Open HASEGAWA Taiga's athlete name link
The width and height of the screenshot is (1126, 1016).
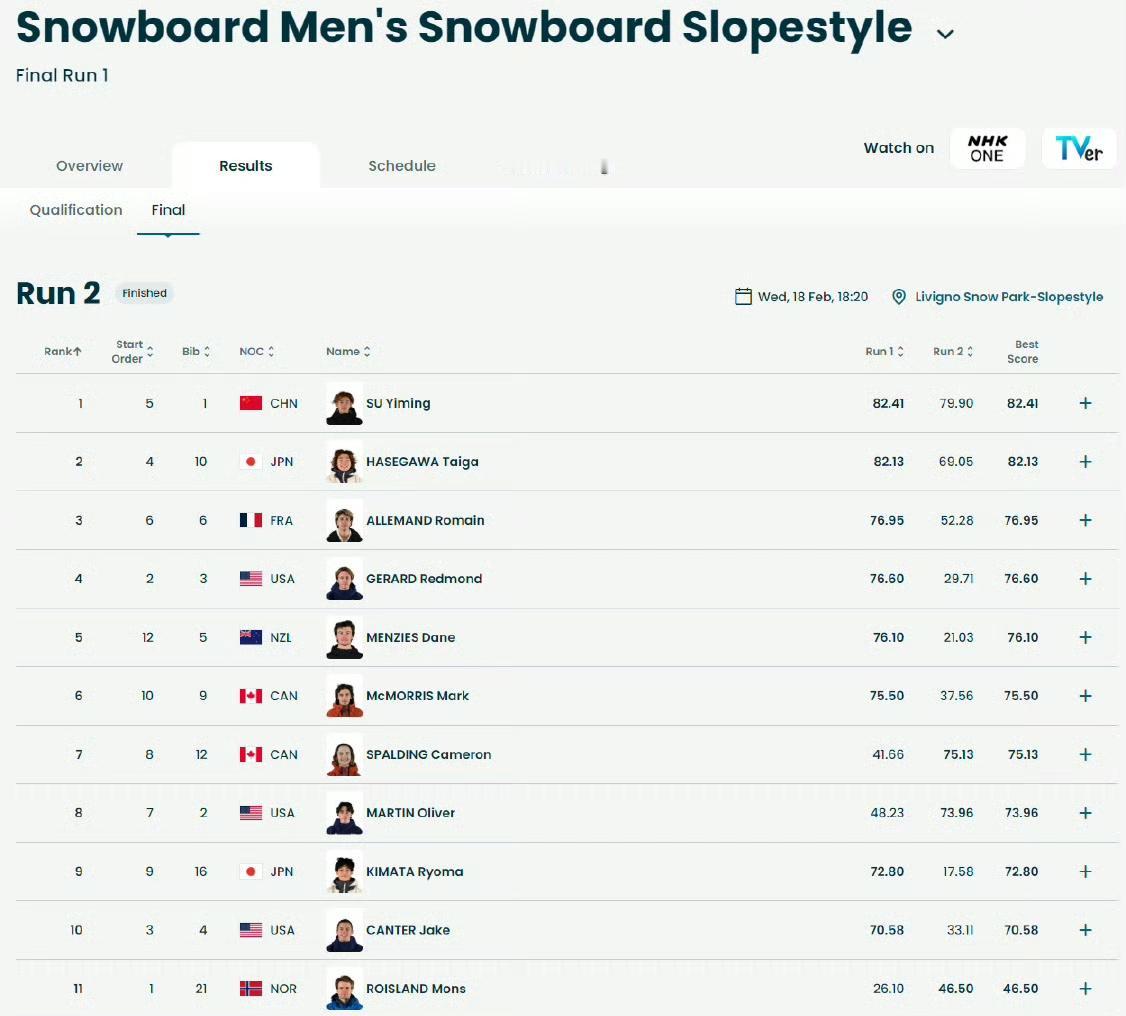click(422, 461)
